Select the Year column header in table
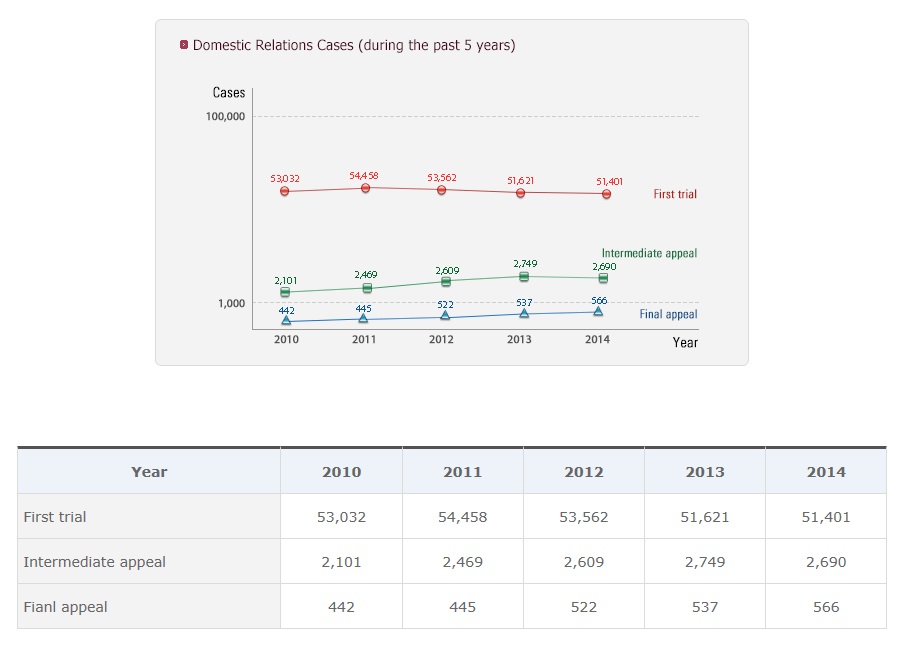This screenshot has height=647, width=899. click(149, 472)
